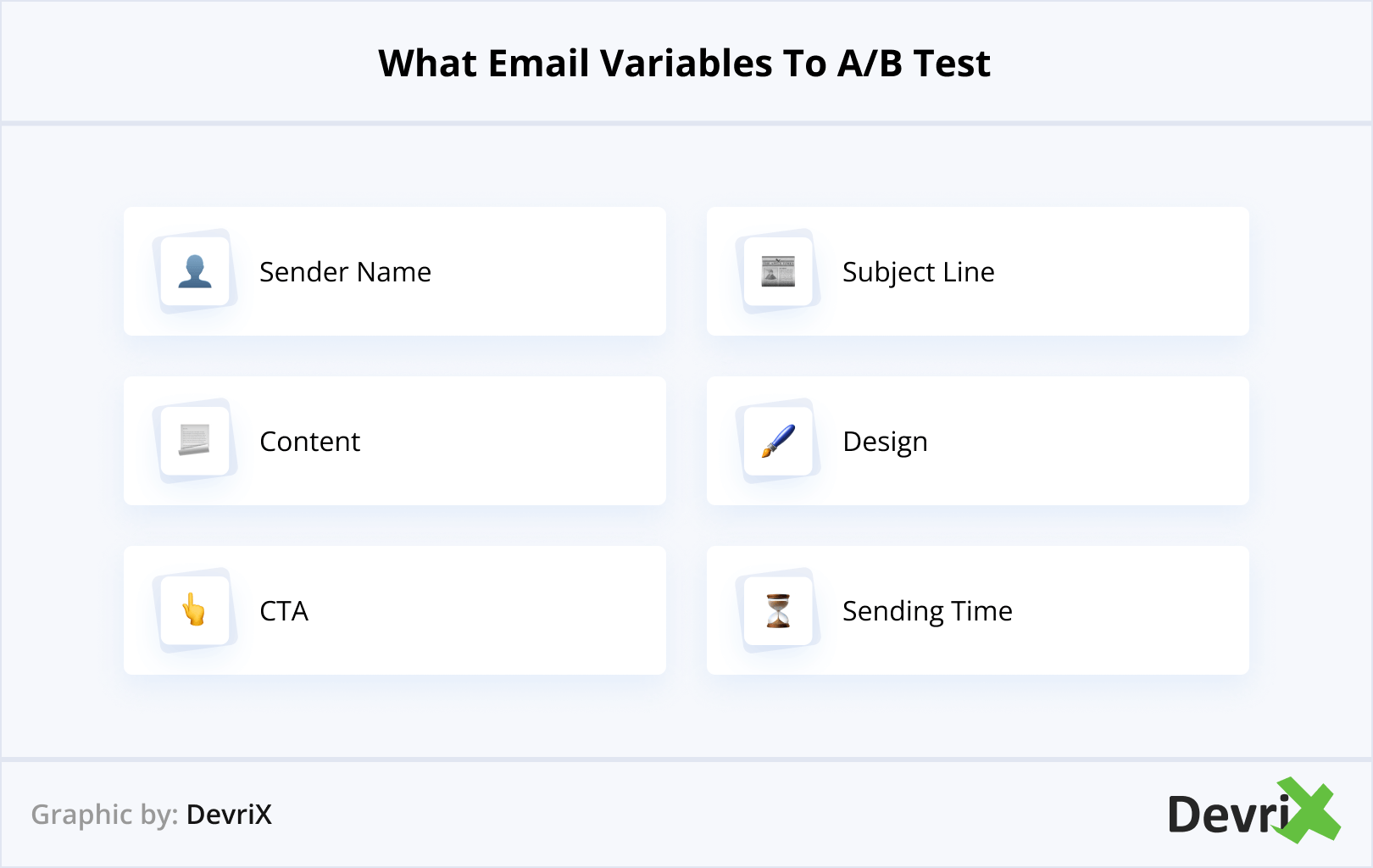
Task: Click the paintbrush icon beside Design
Action: [778, 441]
